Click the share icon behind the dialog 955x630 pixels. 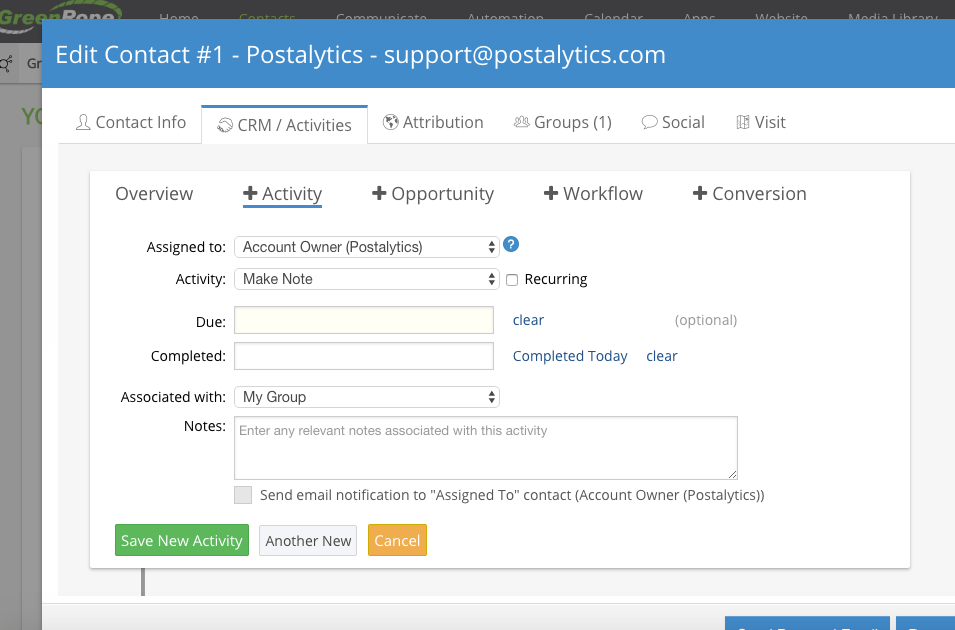pyautogui.click(x=6, y=63)
